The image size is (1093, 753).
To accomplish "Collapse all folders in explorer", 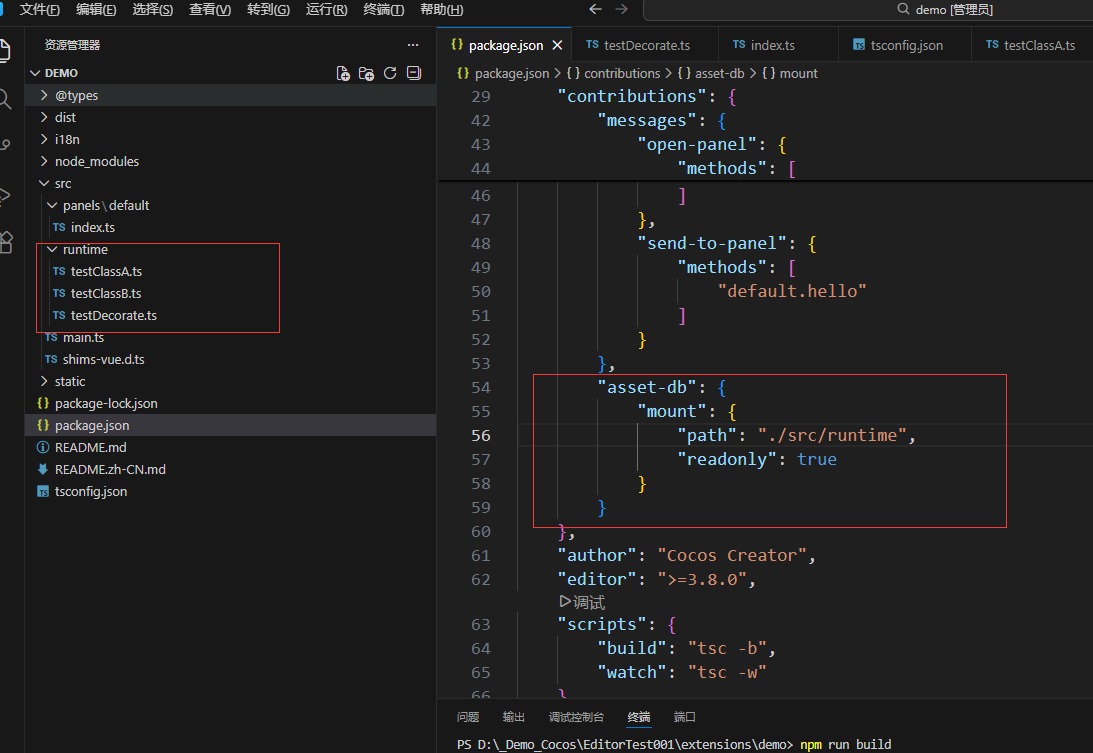I will pos(413,73).
